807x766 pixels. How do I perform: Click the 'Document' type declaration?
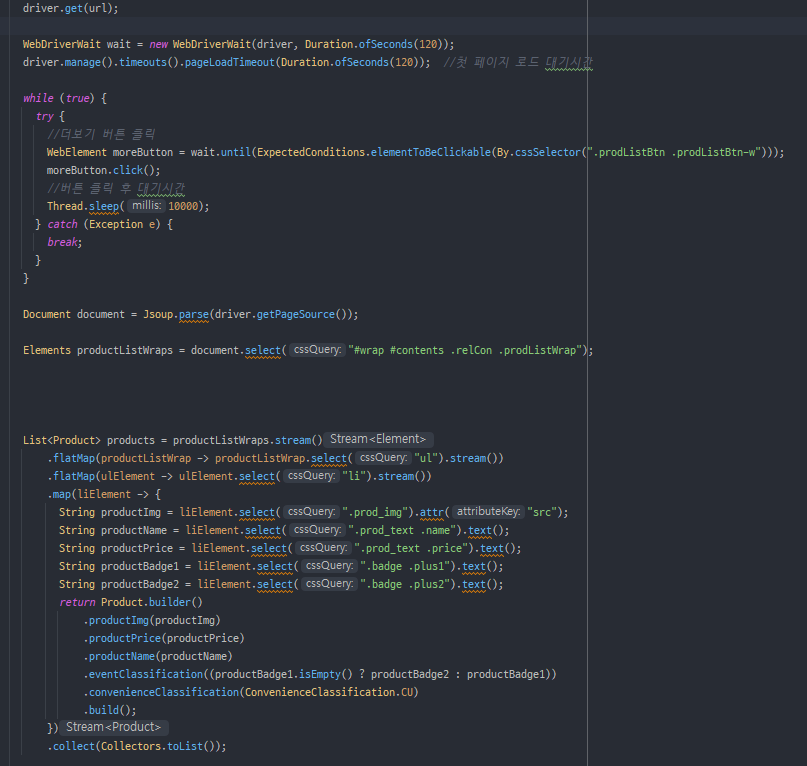[47, 315]
